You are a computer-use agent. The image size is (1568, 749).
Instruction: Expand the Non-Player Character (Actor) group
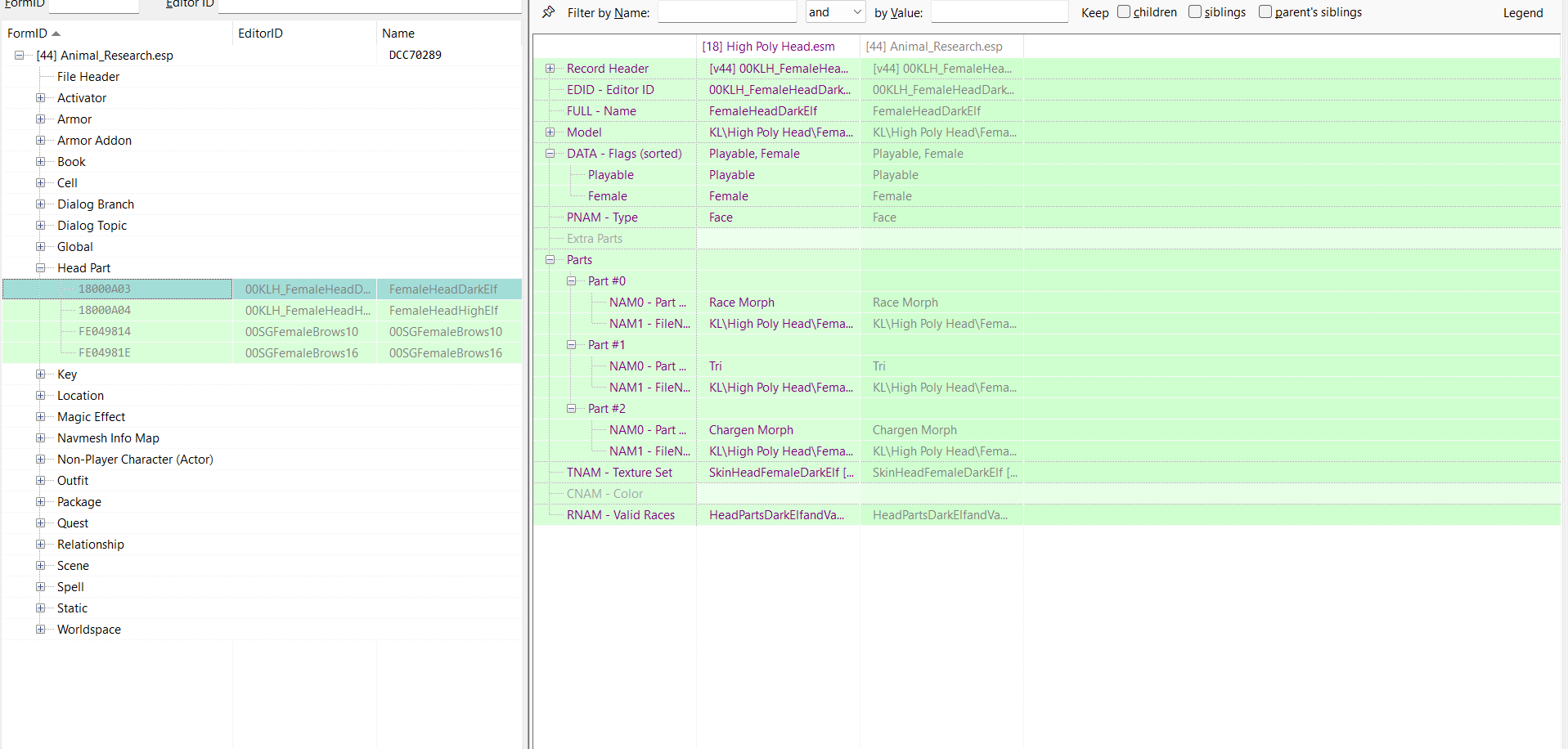tap(40, 460)
